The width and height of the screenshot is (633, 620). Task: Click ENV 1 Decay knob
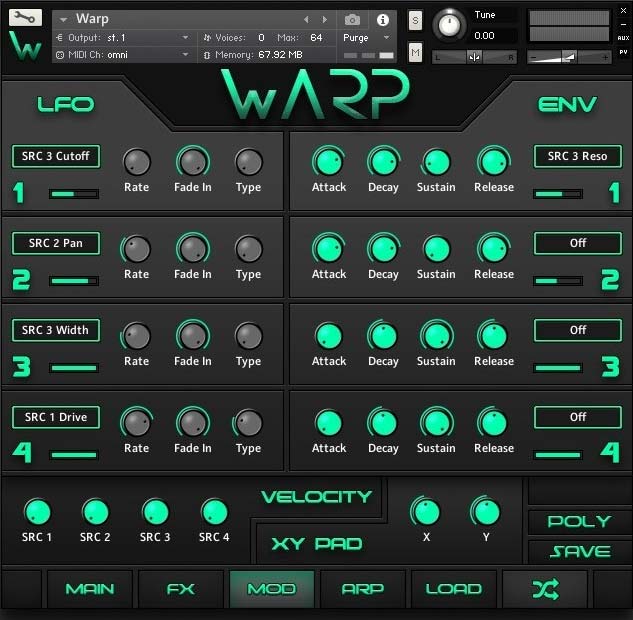pyautogui.click(x=383, y=162)
